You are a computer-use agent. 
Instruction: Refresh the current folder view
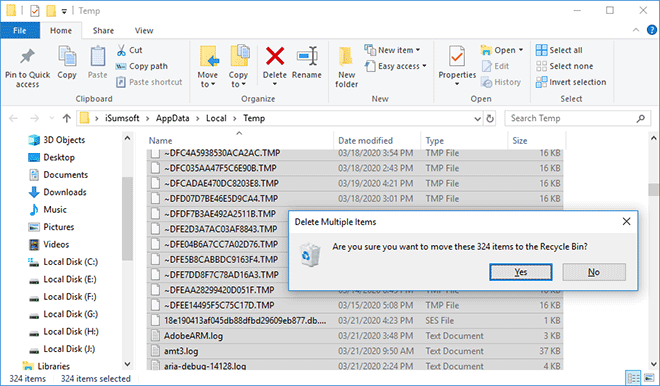tap(490, 119)
